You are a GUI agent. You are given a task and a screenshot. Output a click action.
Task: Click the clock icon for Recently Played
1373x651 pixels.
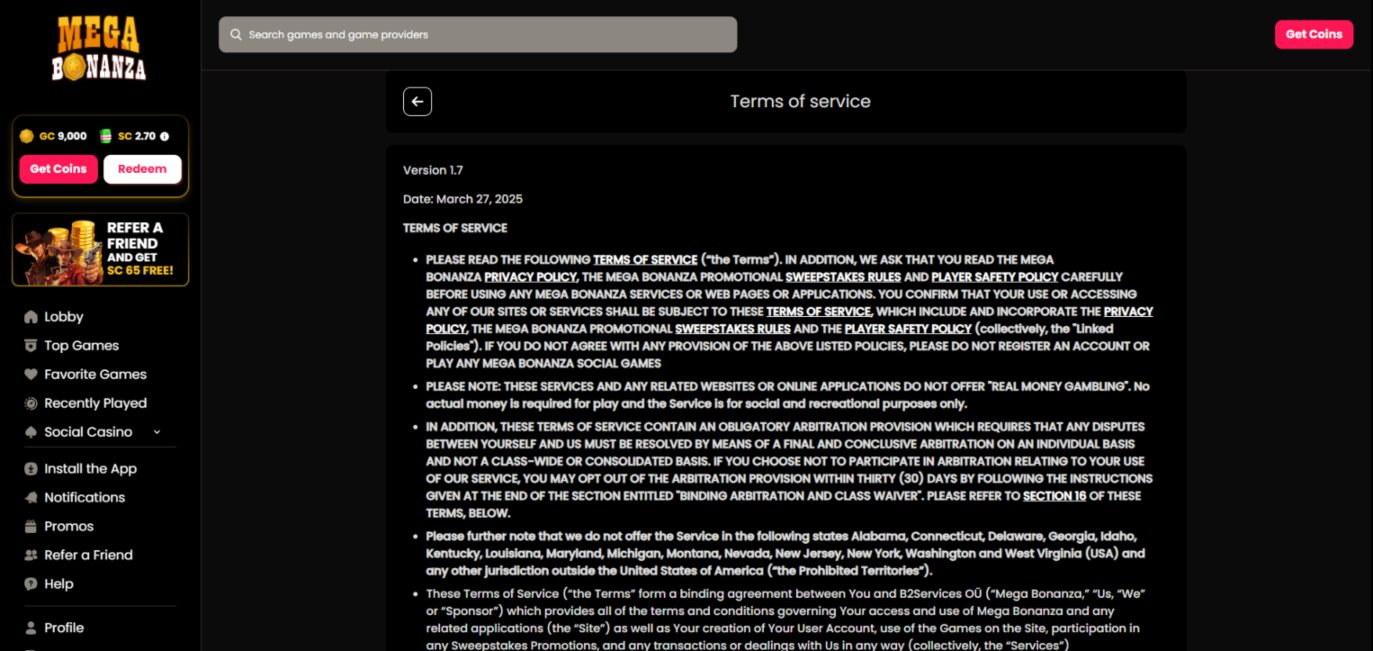pyautogui.click(x=31, y=404)
